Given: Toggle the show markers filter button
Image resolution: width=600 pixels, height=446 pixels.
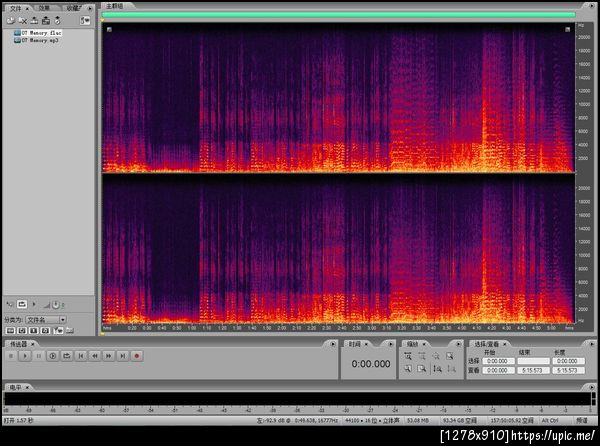Looking at the screenshot, I should point(58,330).
